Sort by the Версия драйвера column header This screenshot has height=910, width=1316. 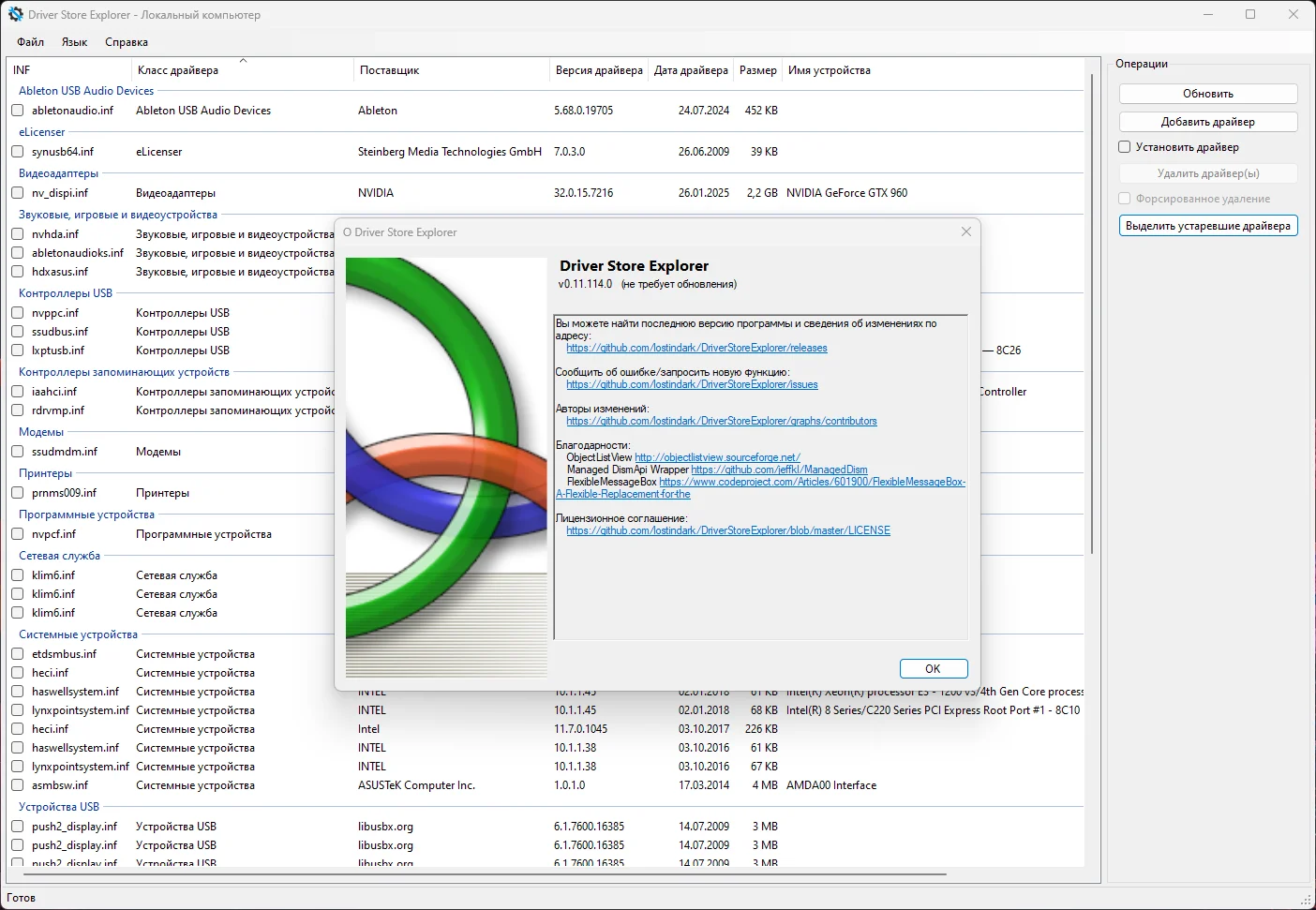click(599, 70)
